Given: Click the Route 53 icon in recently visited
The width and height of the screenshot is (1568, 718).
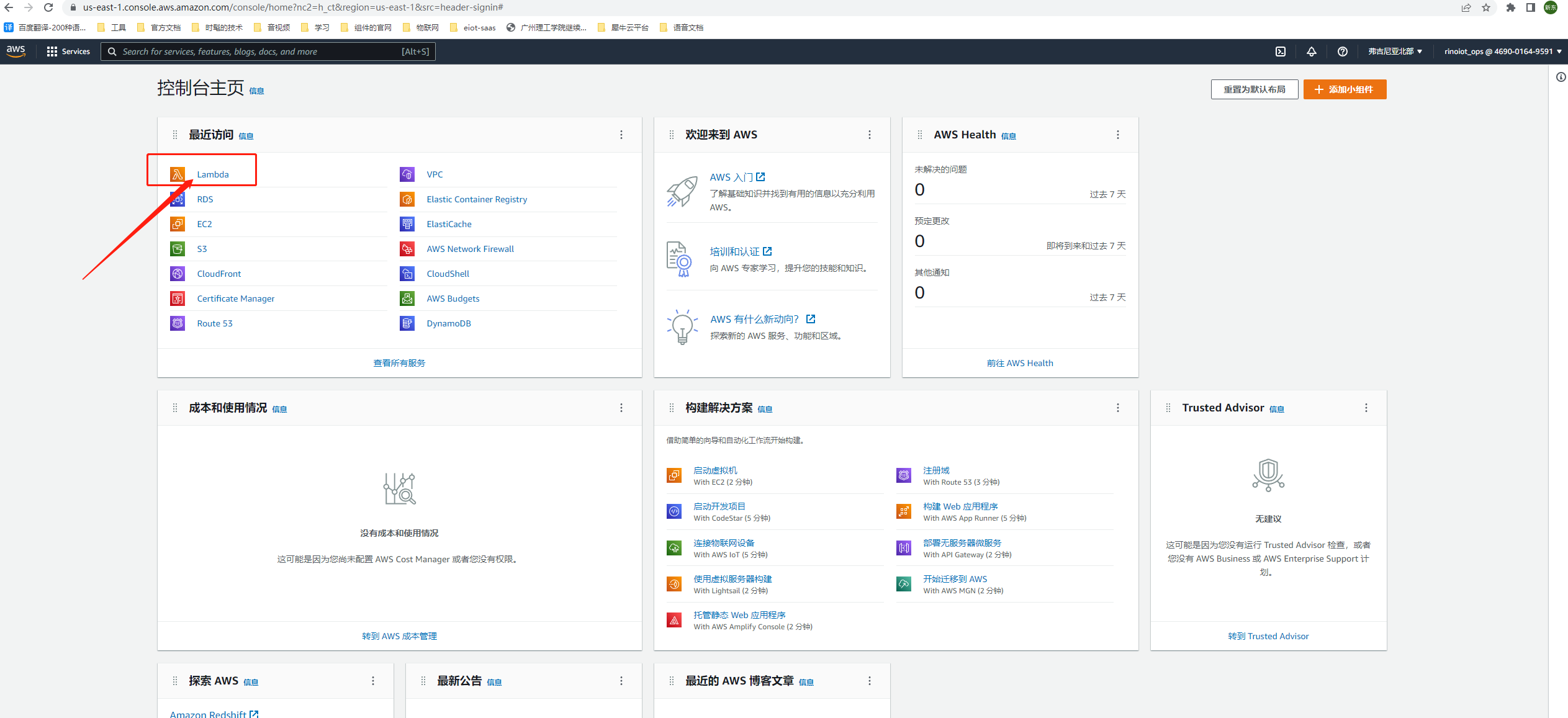Looking at the screenshot, I should 178,323.
